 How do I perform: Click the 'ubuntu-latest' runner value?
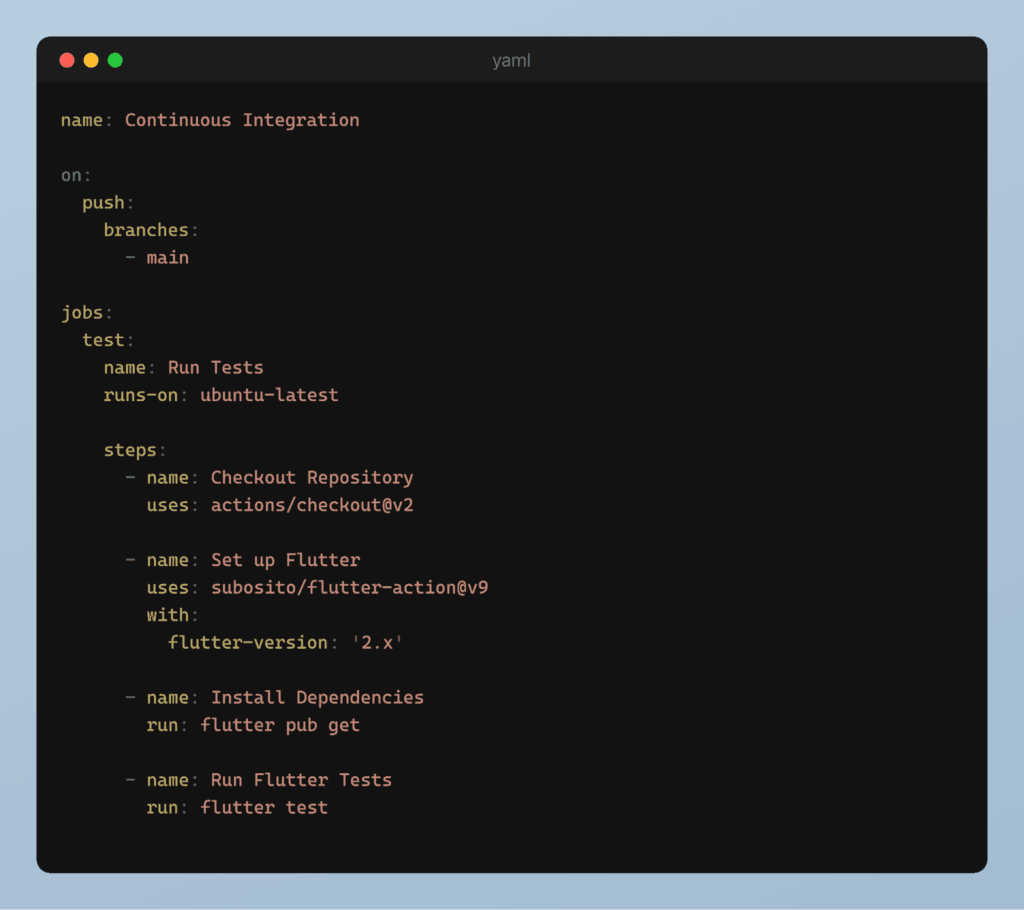tap(269, 395)
